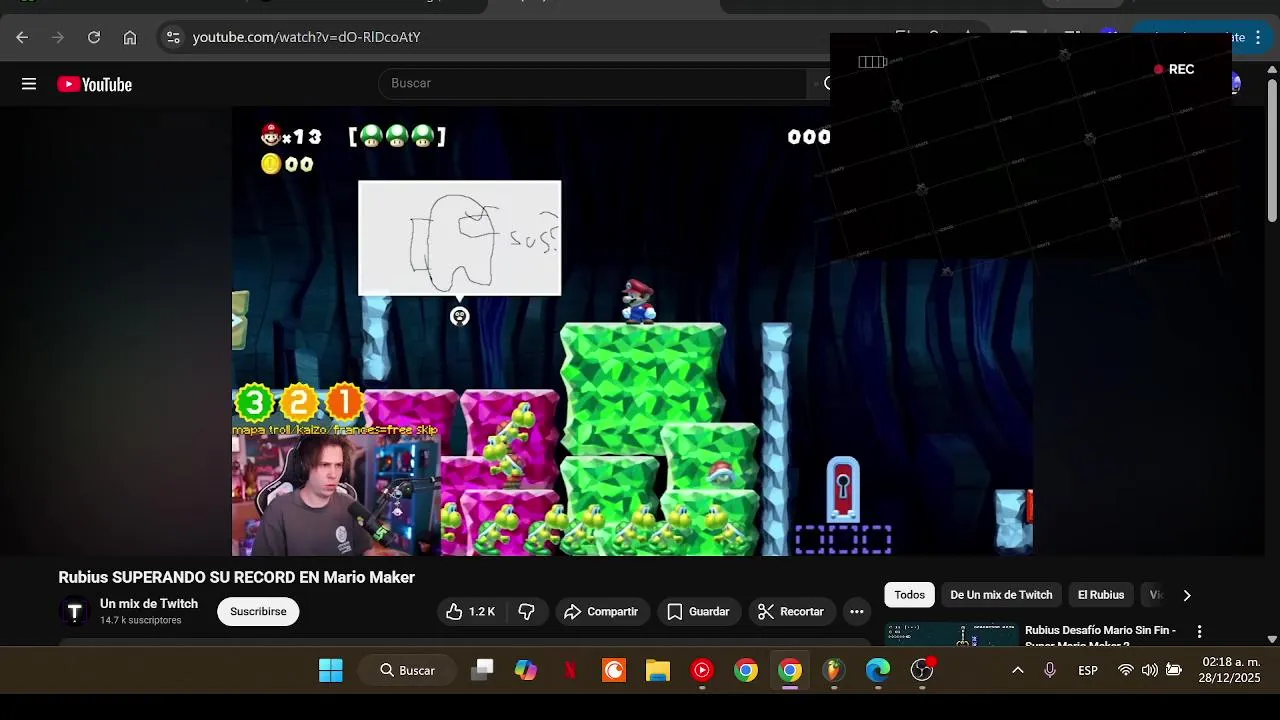Switch input language via ESP indicator
The height and width of the screenshot is (720, 1280).
1088,671
